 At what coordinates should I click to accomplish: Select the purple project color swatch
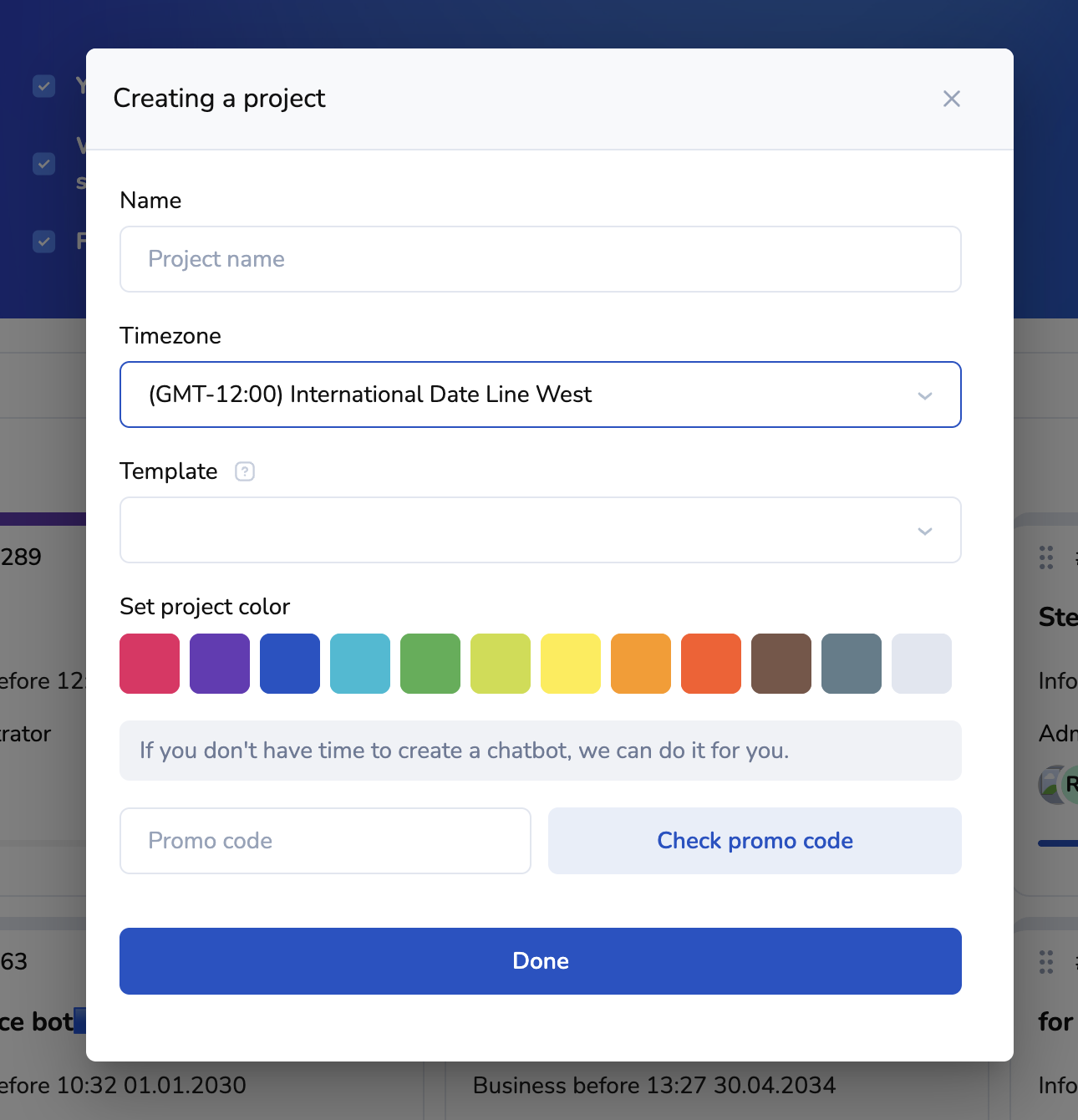pyautogui.click(x=220, y=664)
